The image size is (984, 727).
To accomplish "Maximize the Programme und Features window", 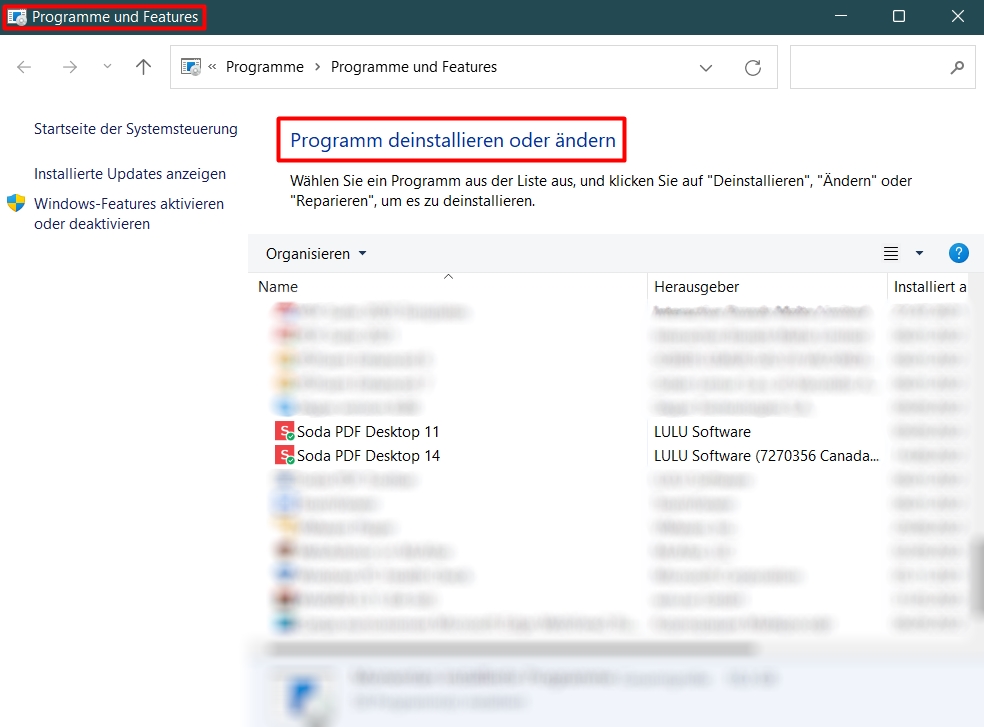I will [x=899, y=16].
